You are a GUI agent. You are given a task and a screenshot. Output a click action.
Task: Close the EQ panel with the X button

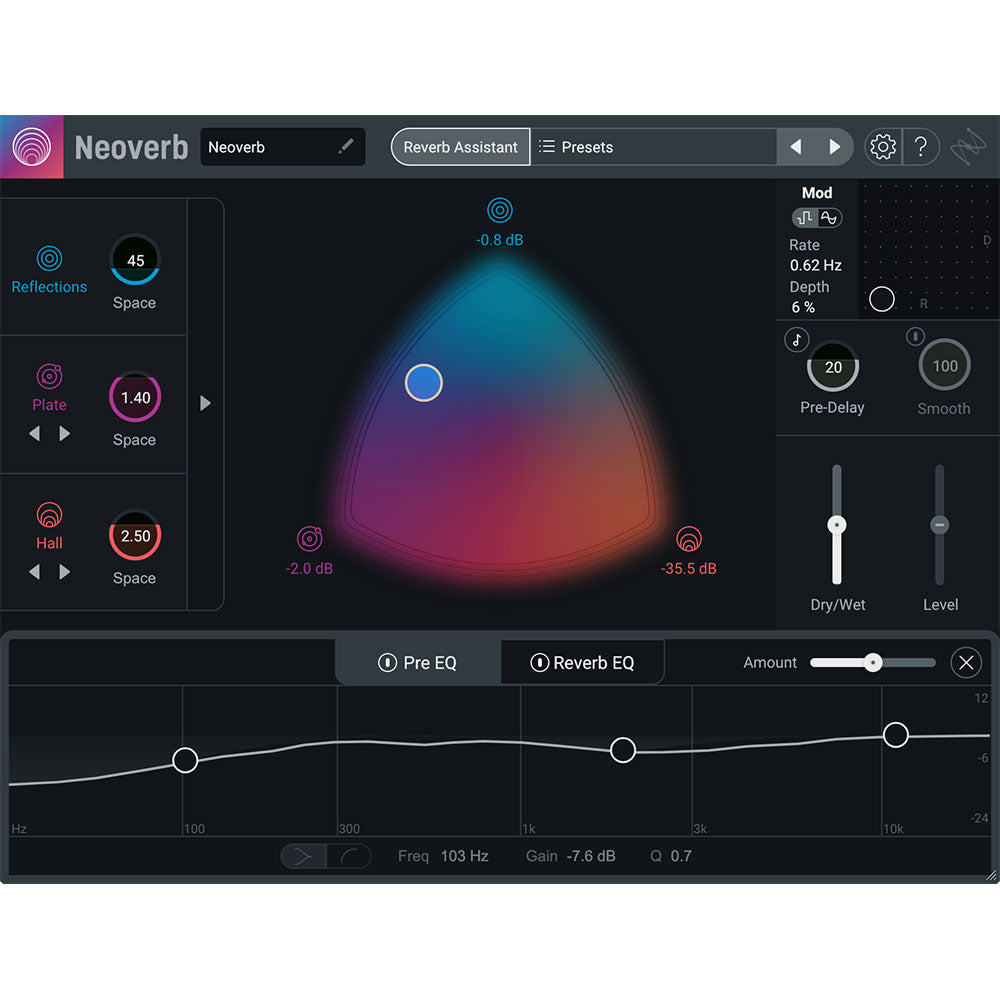pyautogui.click(x=966, y=662)
